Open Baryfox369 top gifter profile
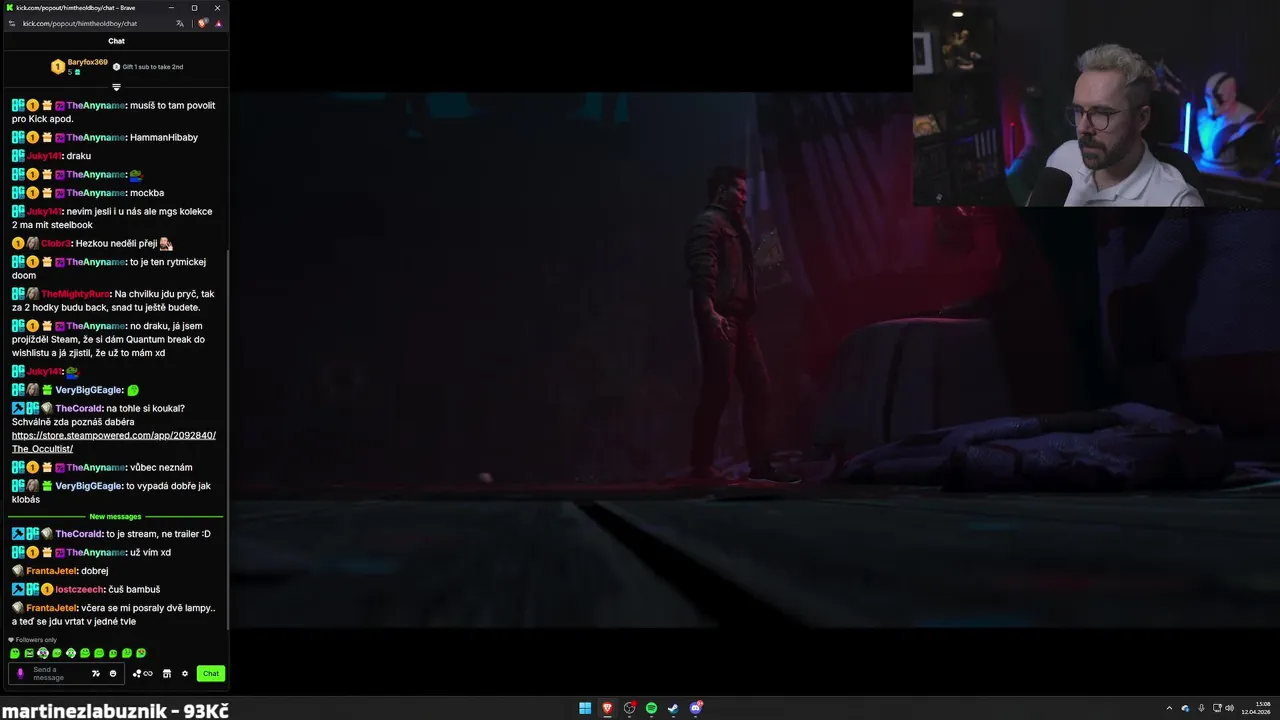This screenshot has height=720, width=1280. (x=87, y=62)
